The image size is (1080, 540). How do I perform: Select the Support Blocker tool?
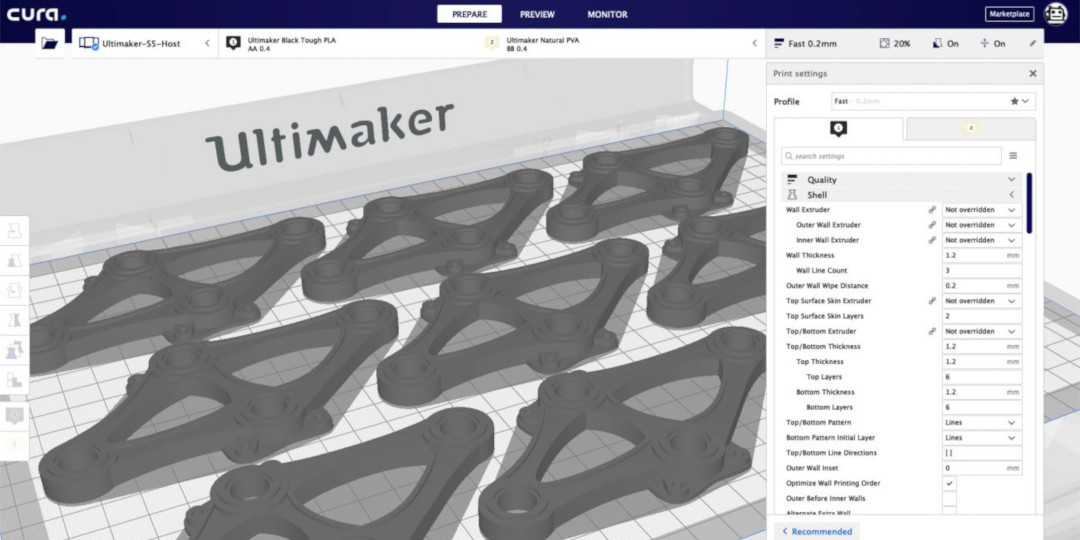(x=14, y=380)
